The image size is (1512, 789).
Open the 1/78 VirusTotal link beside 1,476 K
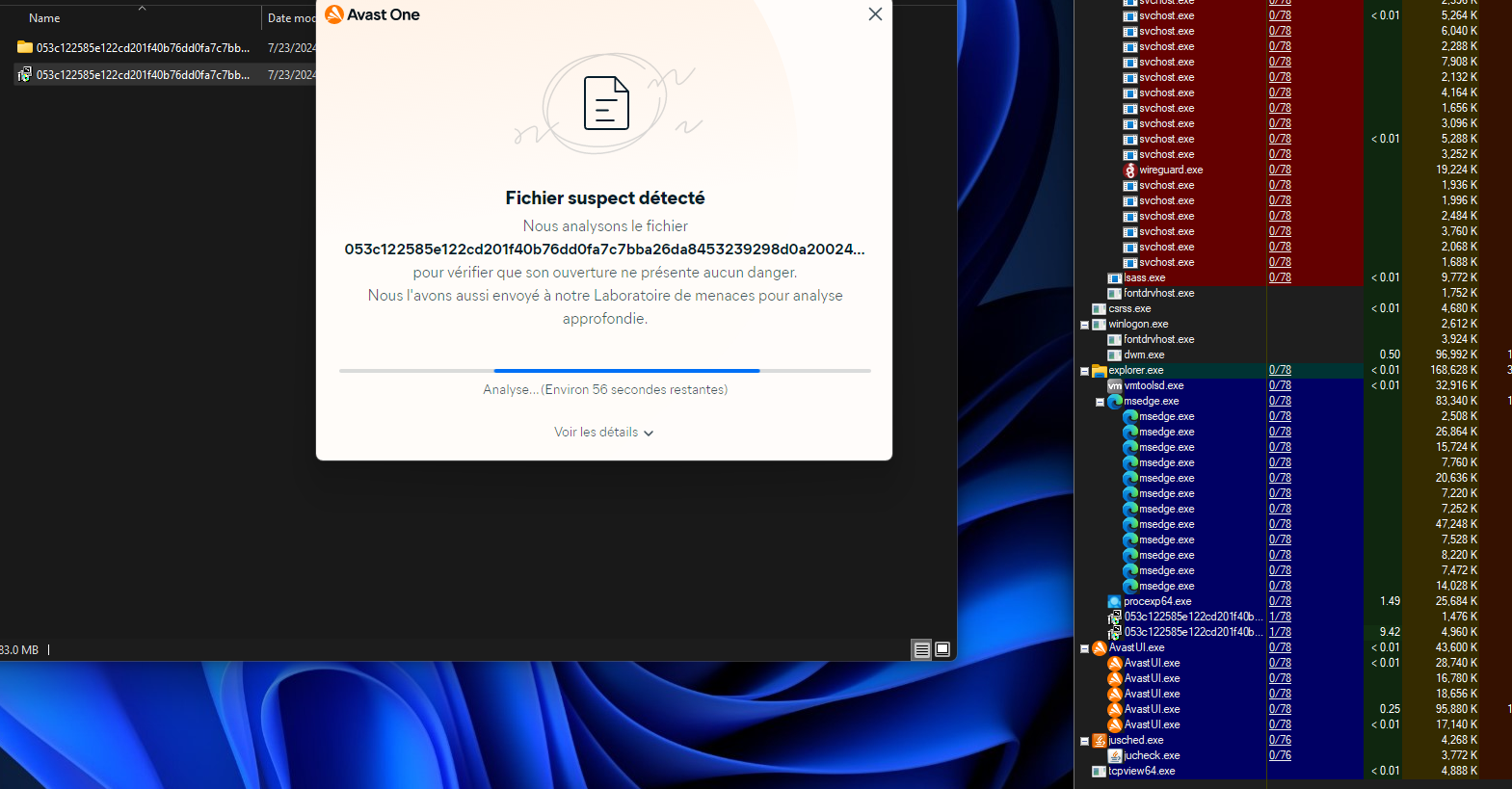(1280, 617)
